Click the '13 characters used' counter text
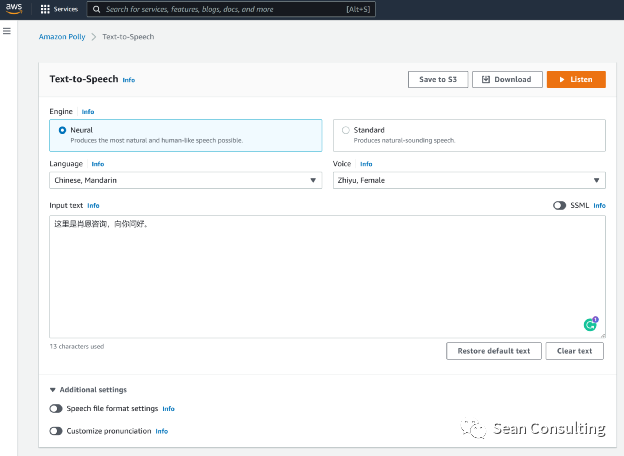 click(76, 347)
